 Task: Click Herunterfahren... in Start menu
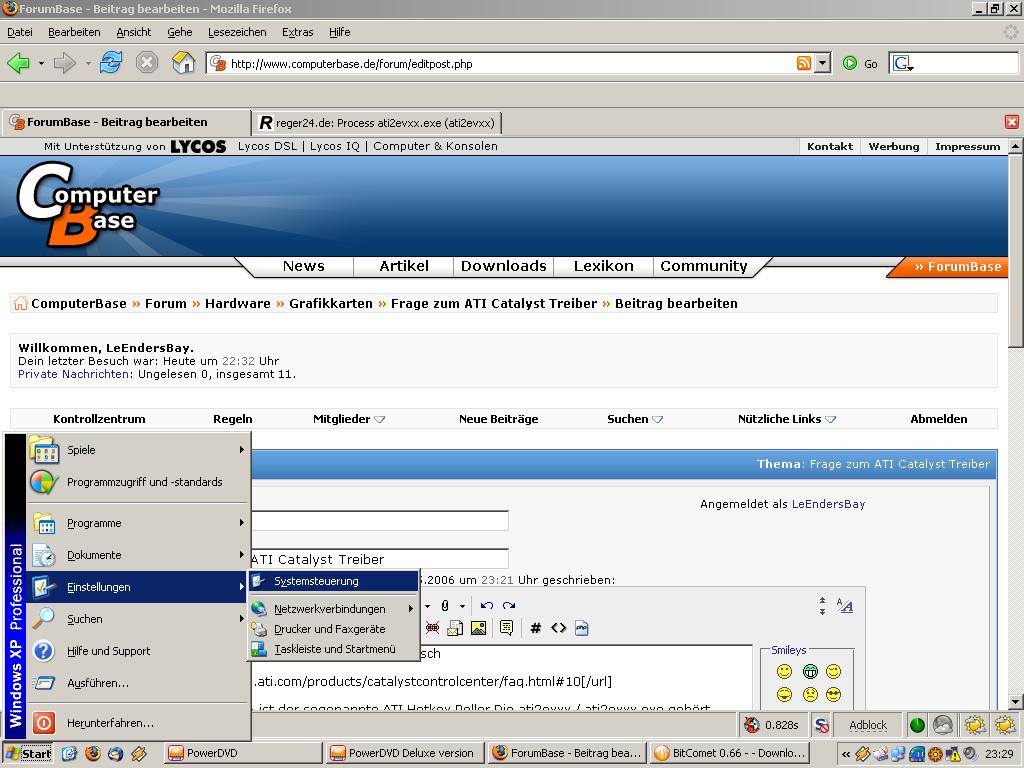pyautogui.click(x=138, y=723)
